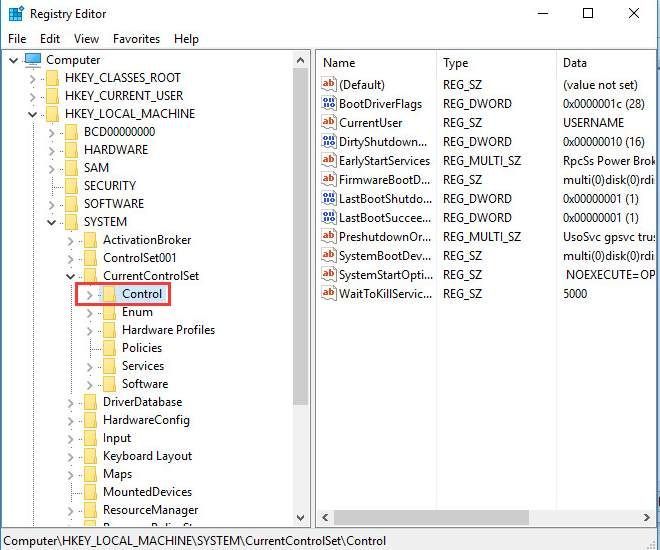Select the Input key
This screenshot has height=550, width=660.
coord(117,438)
